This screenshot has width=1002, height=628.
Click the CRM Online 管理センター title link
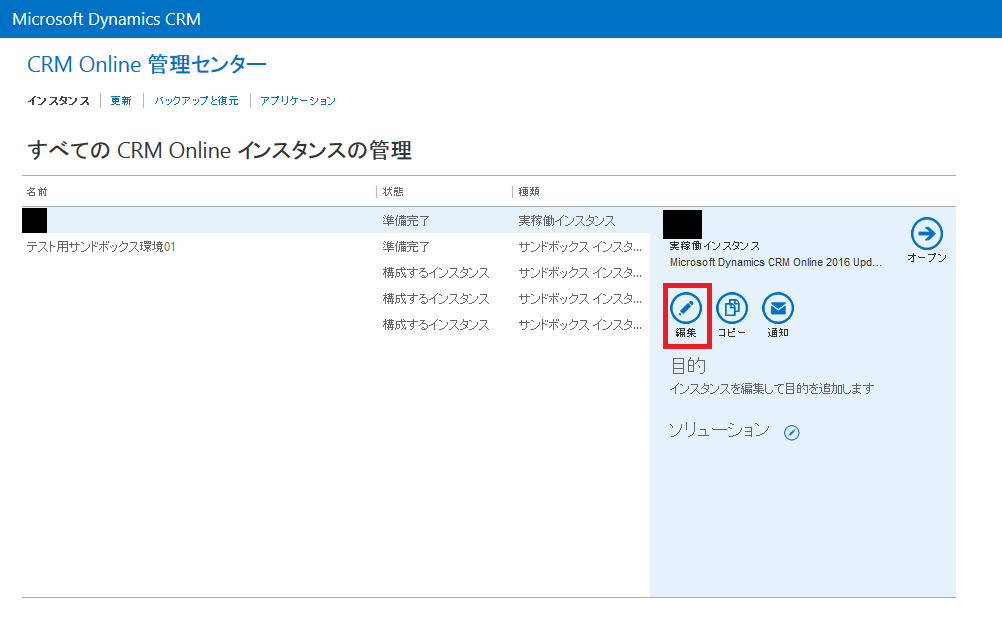click(x=146, y=65)
